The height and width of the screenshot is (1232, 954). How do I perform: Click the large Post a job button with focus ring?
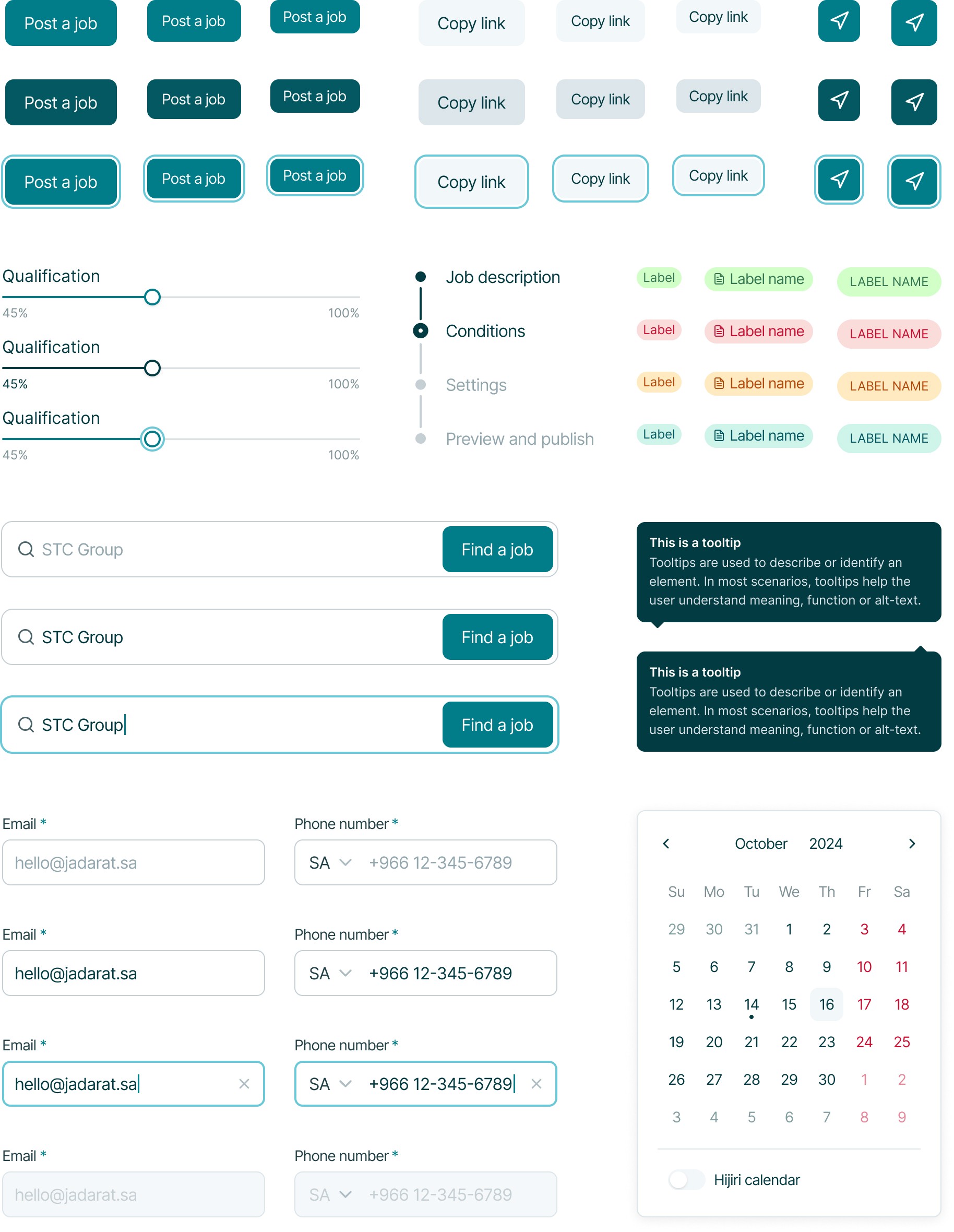(61, 182)
